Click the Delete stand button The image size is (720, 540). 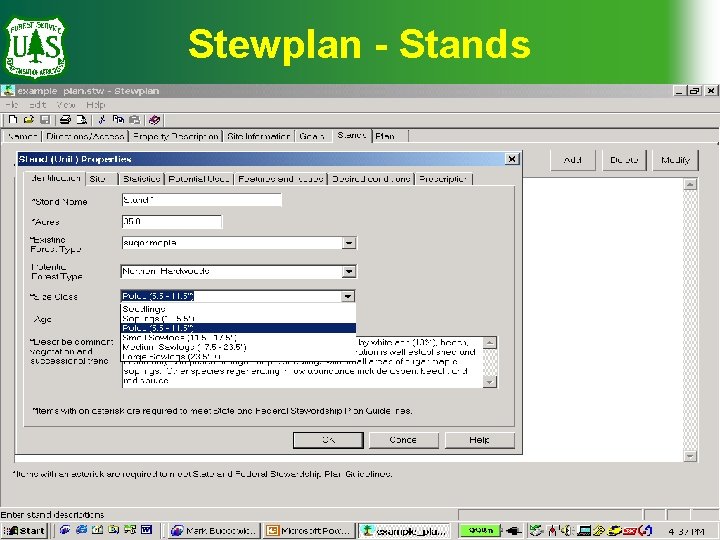[624, 160]
